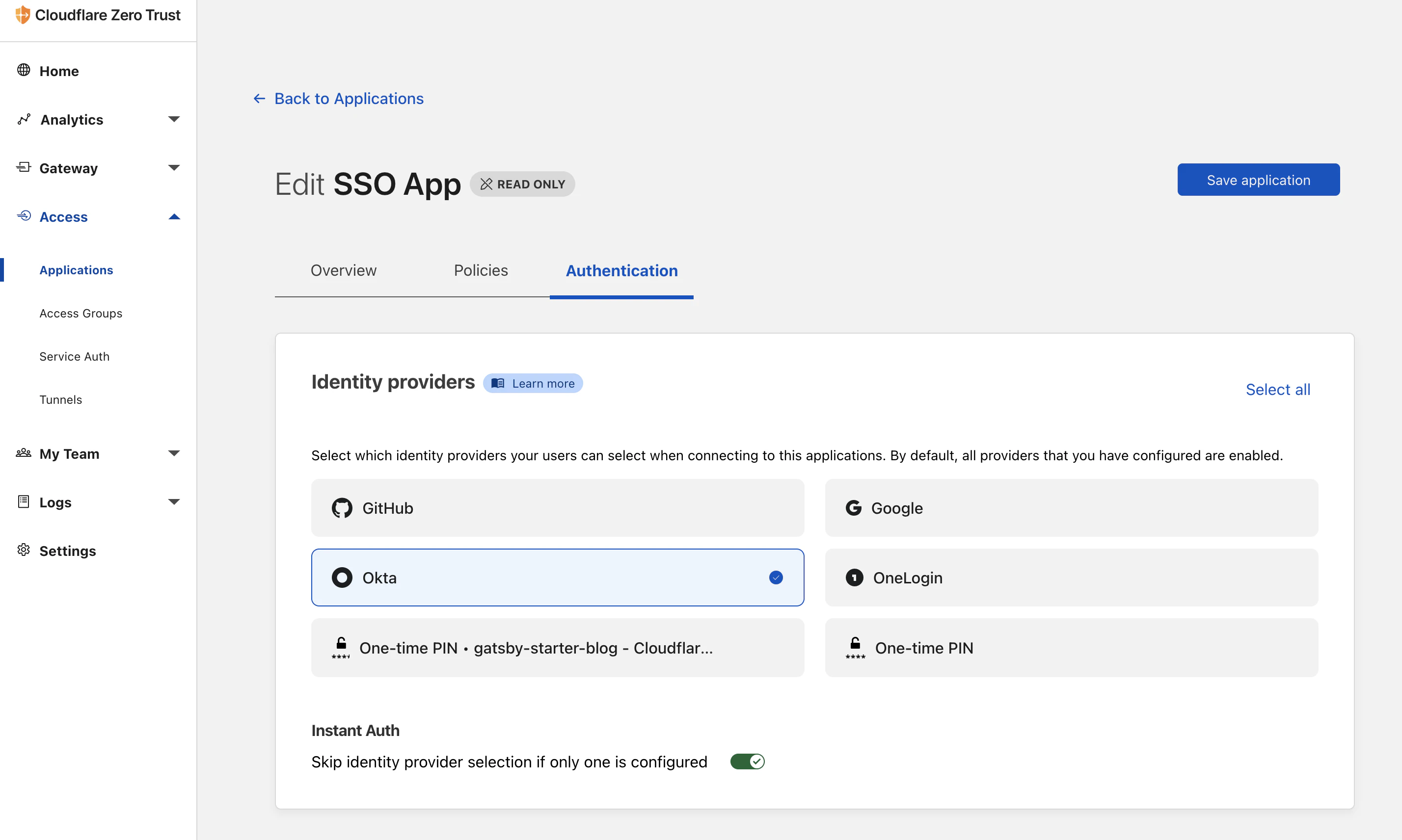Click the GitHub octocat logo
Viewport: 1402px width, 840px height.
pyautogui.click(x=342, y=508)
